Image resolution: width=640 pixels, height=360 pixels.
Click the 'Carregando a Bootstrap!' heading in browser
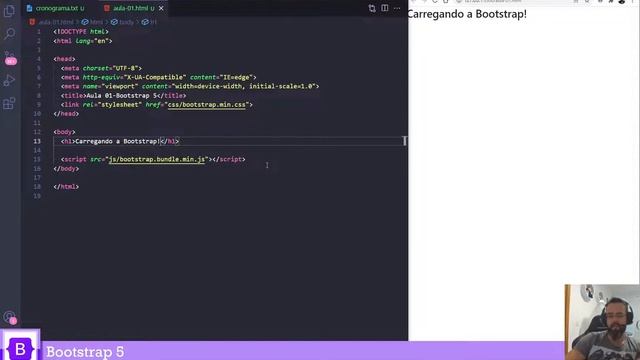point(467,14)
